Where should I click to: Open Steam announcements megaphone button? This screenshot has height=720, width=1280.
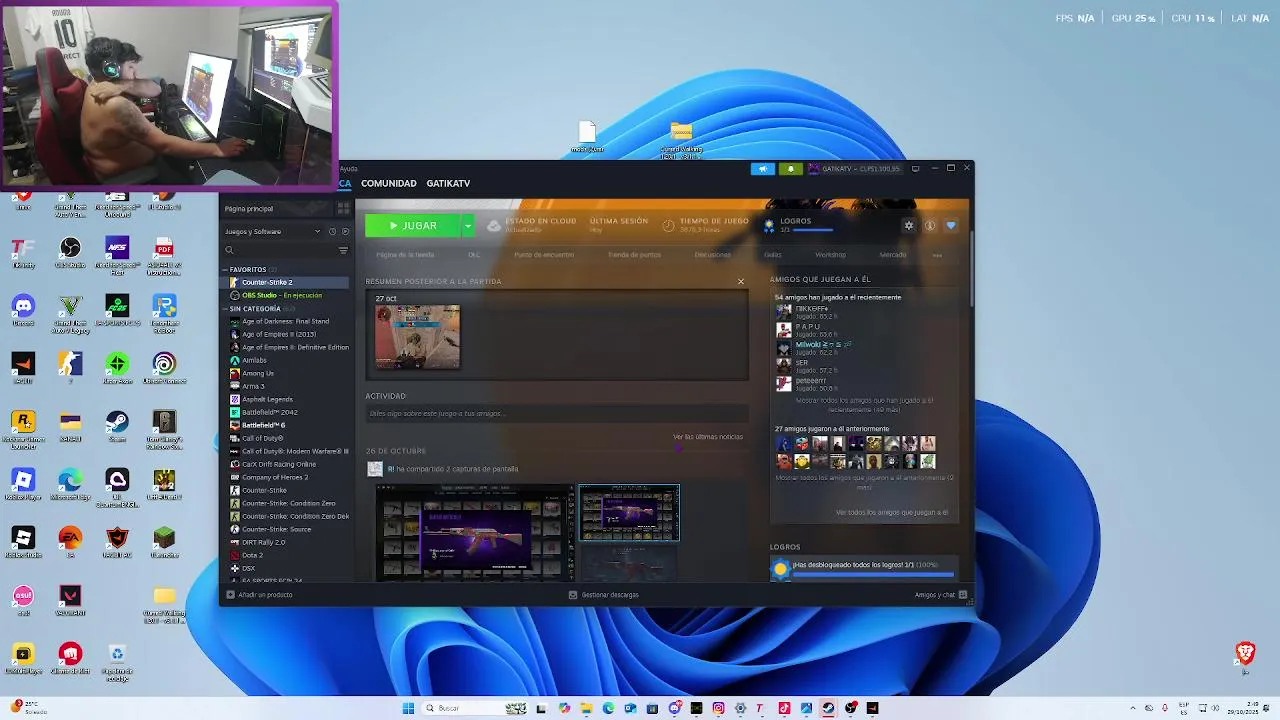pyautogui.click(x=763, y=169)
